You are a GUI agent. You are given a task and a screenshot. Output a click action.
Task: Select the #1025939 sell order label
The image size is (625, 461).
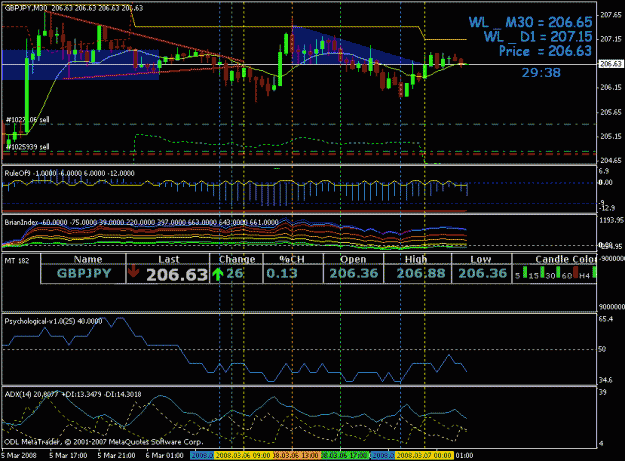(x=28, y=147)
